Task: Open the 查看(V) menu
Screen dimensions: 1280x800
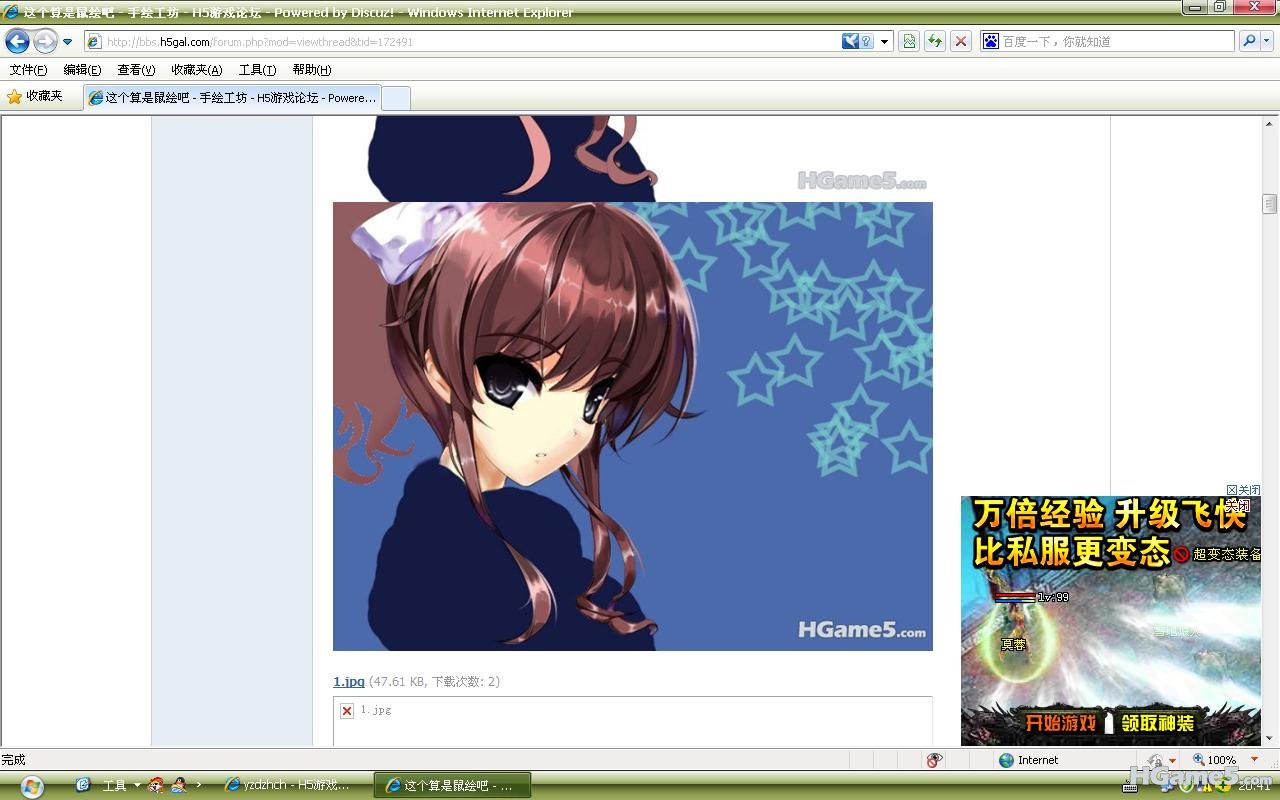Action: 136,70
